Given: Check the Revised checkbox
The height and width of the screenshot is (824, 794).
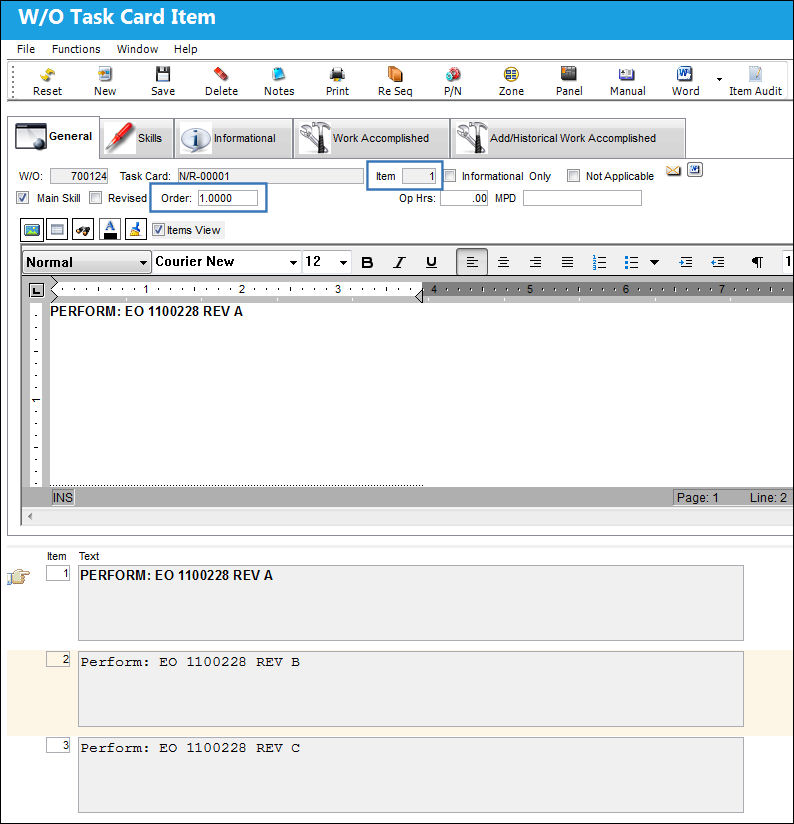Looking at the screenshot, I should tap(95, 198).
